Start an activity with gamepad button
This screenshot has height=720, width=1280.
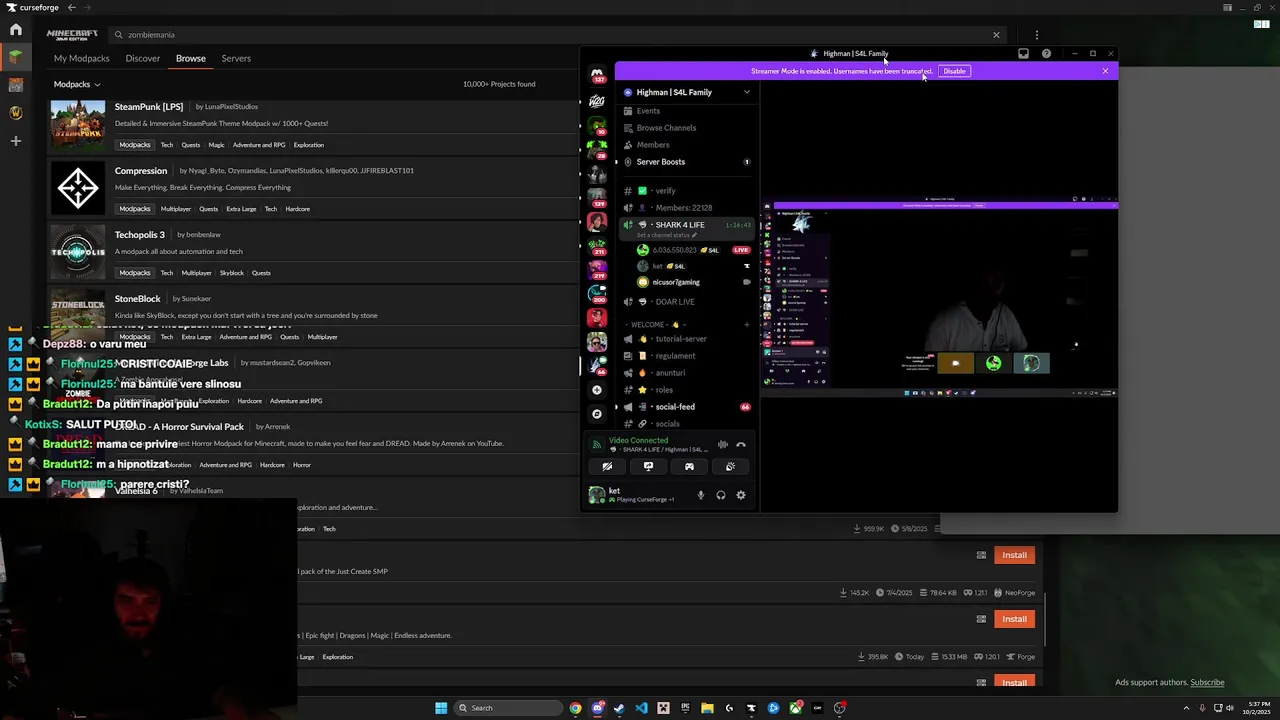click(x=689, y=466)
